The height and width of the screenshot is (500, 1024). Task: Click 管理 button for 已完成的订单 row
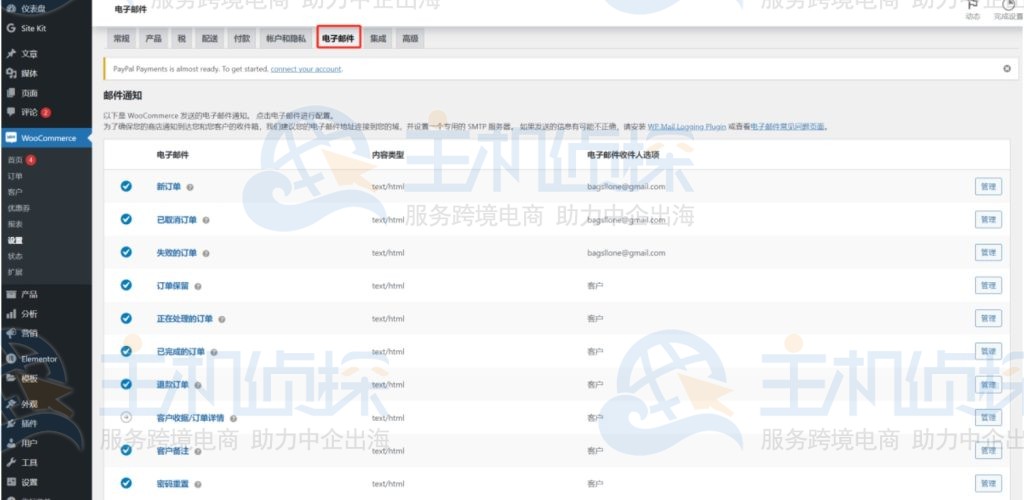click(x=988, y=351)
